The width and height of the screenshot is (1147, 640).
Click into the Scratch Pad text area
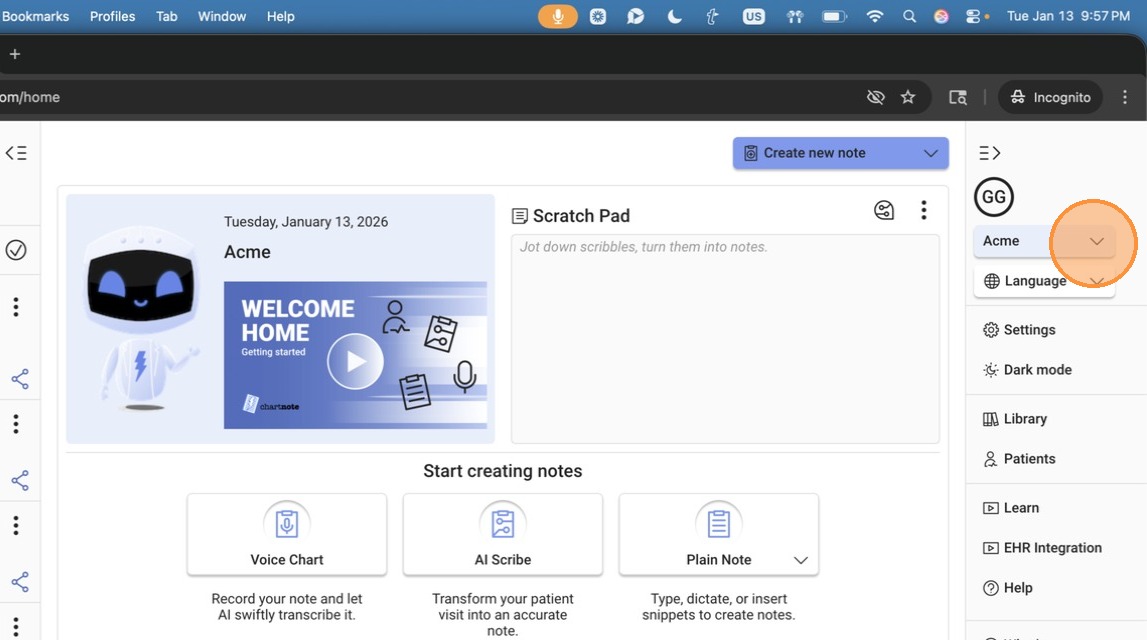[725, 339]
